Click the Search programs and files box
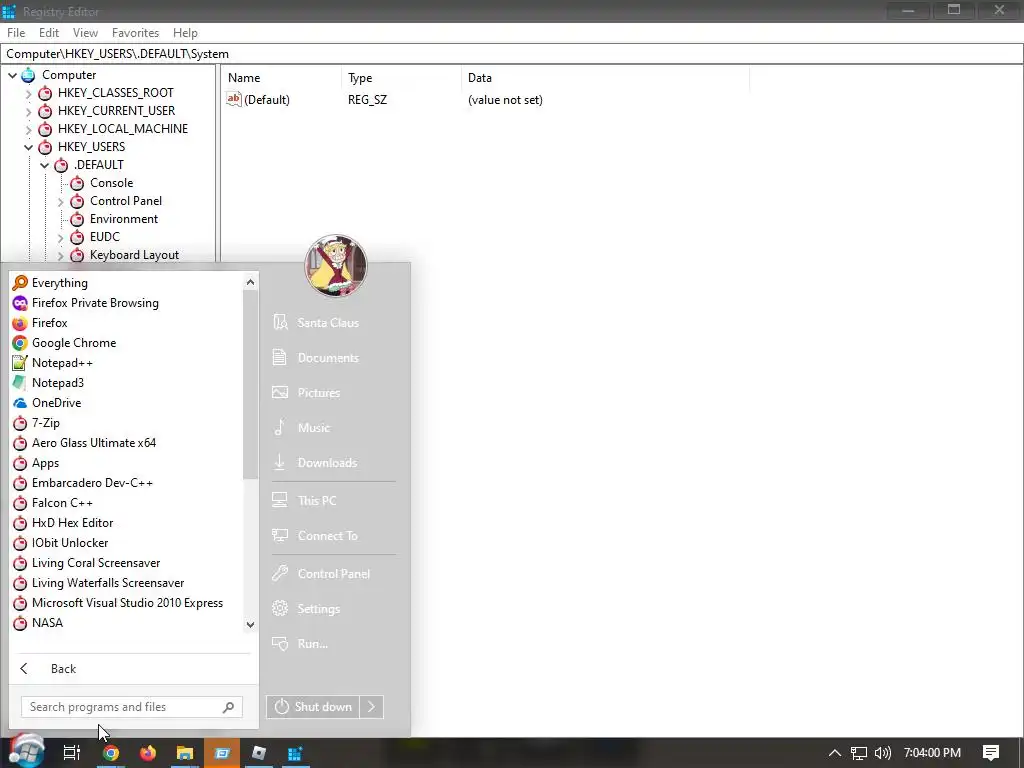 (132, 707)
